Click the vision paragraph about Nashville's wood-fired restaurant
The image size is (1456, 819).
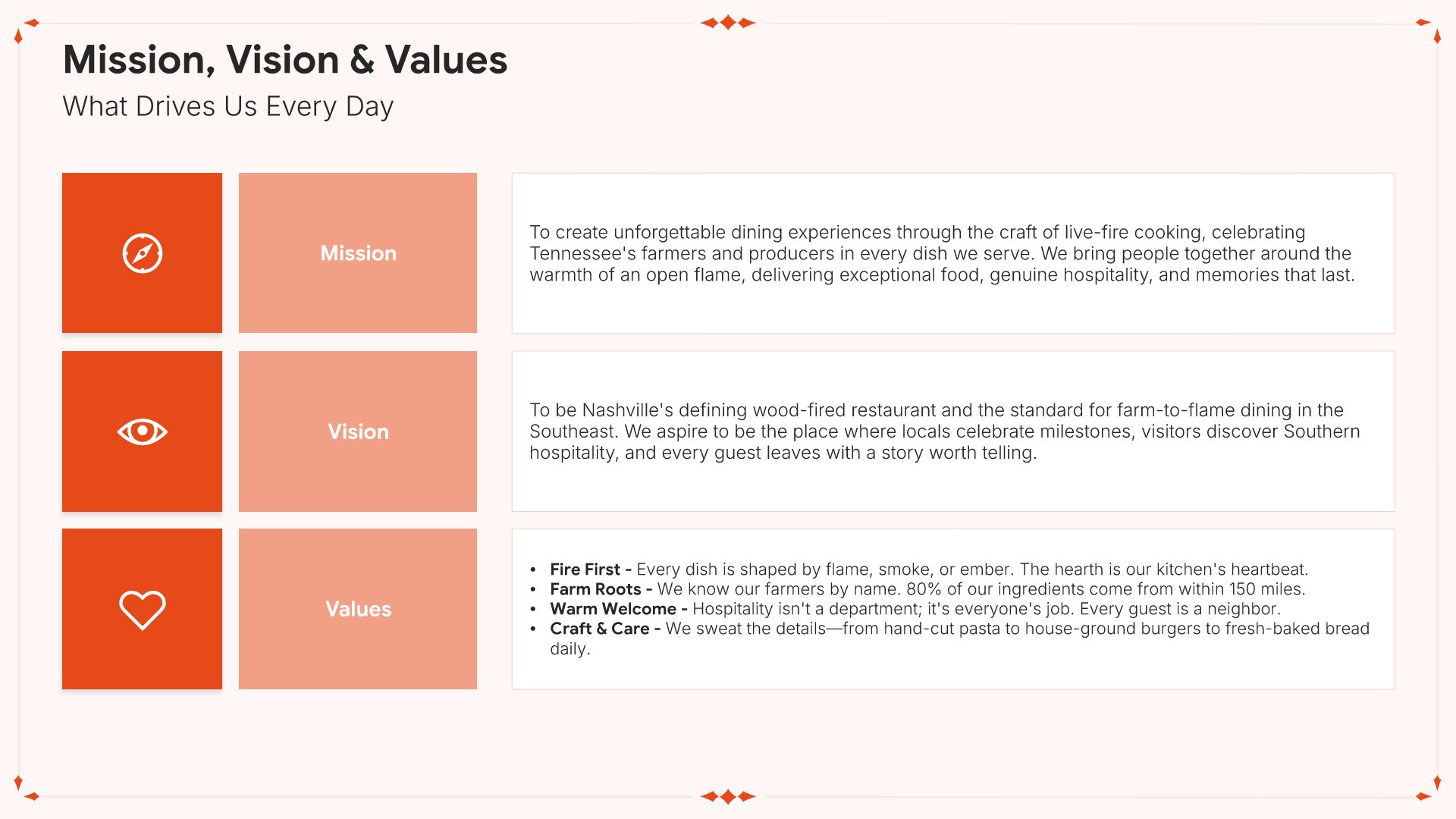[944, 431]
